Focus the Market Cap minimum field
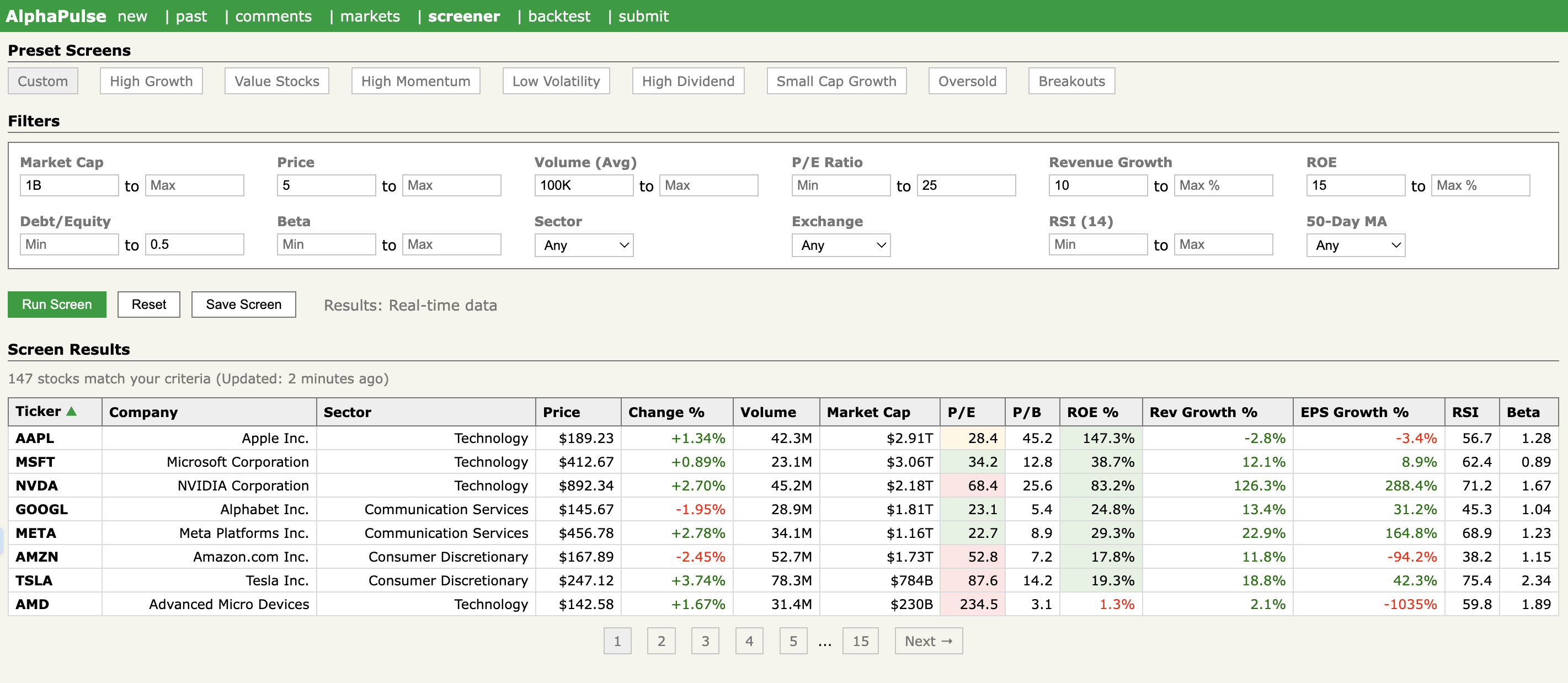 pyautogui.click(x=69, y=186)
